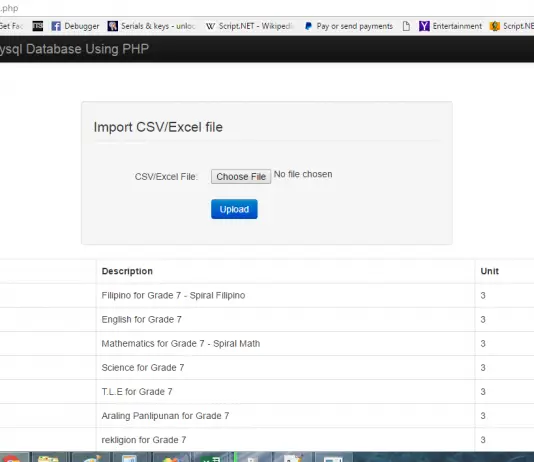The height and width of the screenshot is (462, 534).
Task: Open the black TS bookmark icon
Action: click(38, 26)
